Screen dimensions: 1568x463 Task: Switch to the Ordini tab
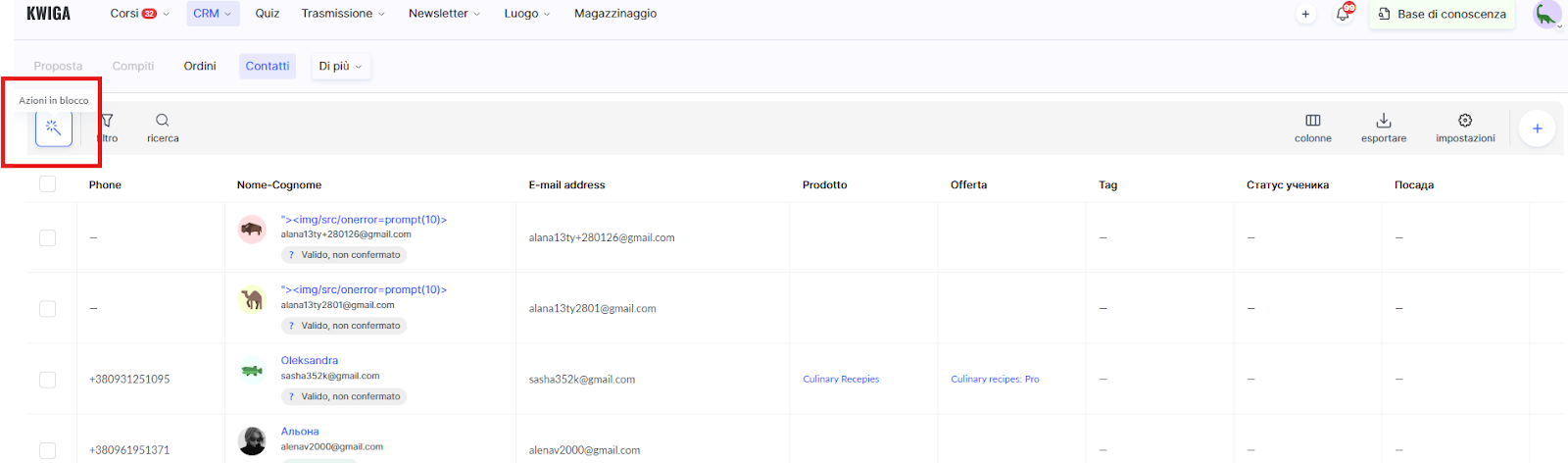pos(200,66)
